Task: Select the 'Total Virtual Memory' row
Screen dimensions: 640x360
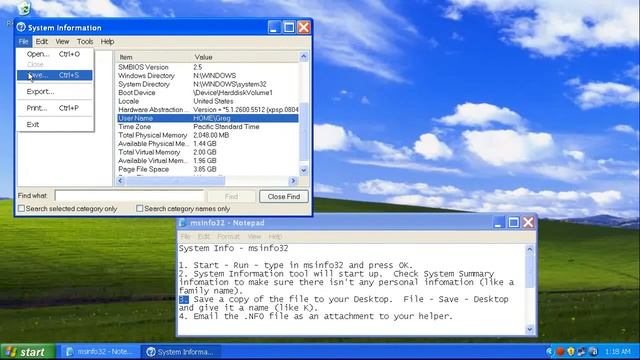Action: pos(207,152)
